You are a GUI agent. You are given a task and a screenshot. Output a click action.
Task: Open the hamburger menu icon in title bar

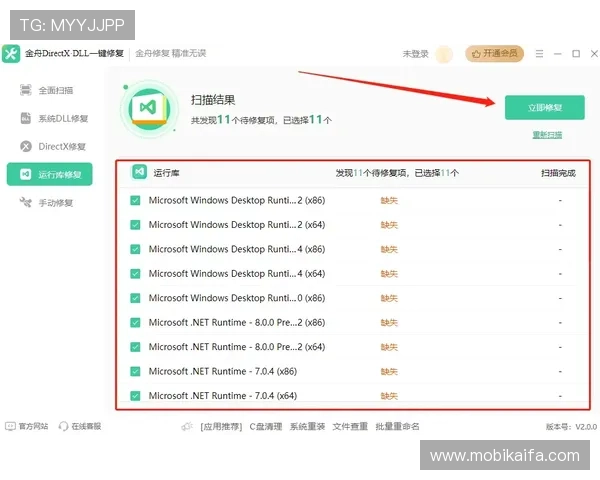pos(539,54)
